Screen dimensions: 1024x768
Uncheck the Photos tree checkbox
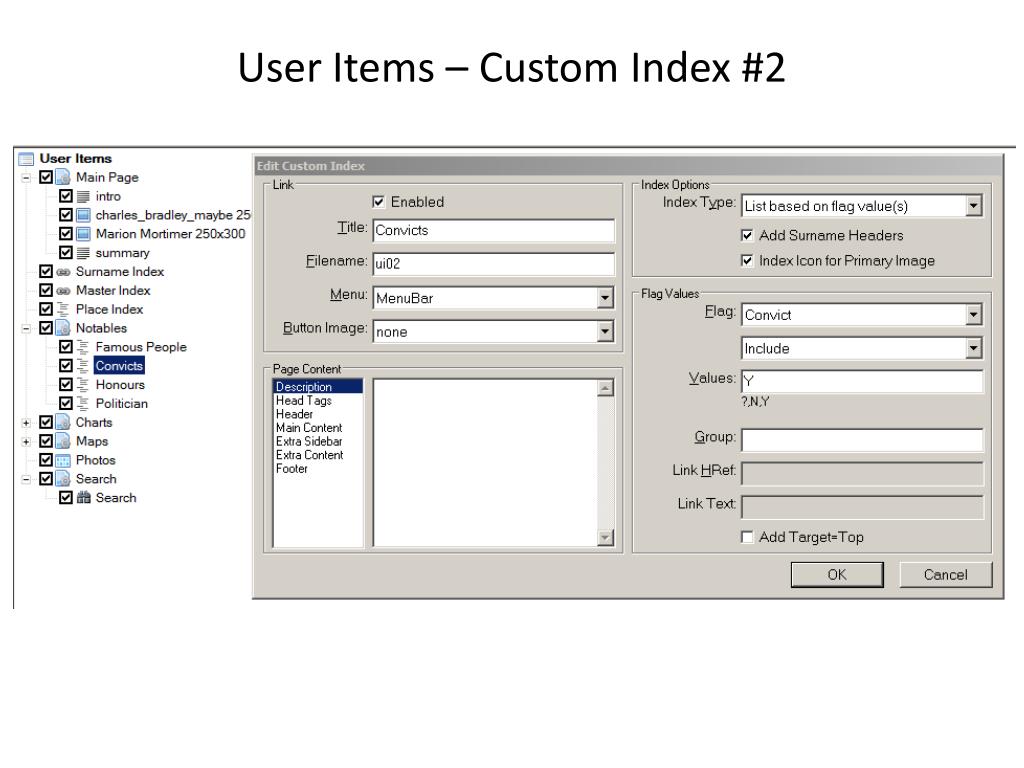[x=46, y=460]
